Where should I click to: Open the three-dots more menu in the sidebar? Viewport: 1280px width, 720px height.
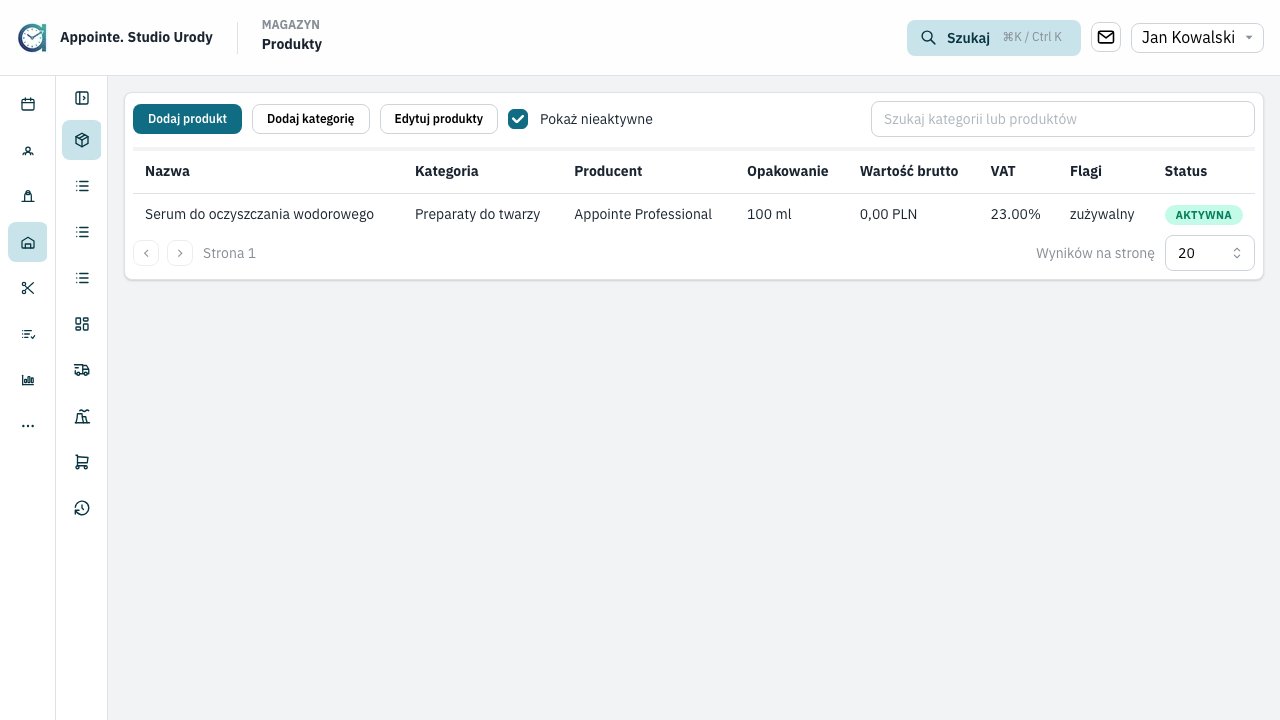(28, 426)
